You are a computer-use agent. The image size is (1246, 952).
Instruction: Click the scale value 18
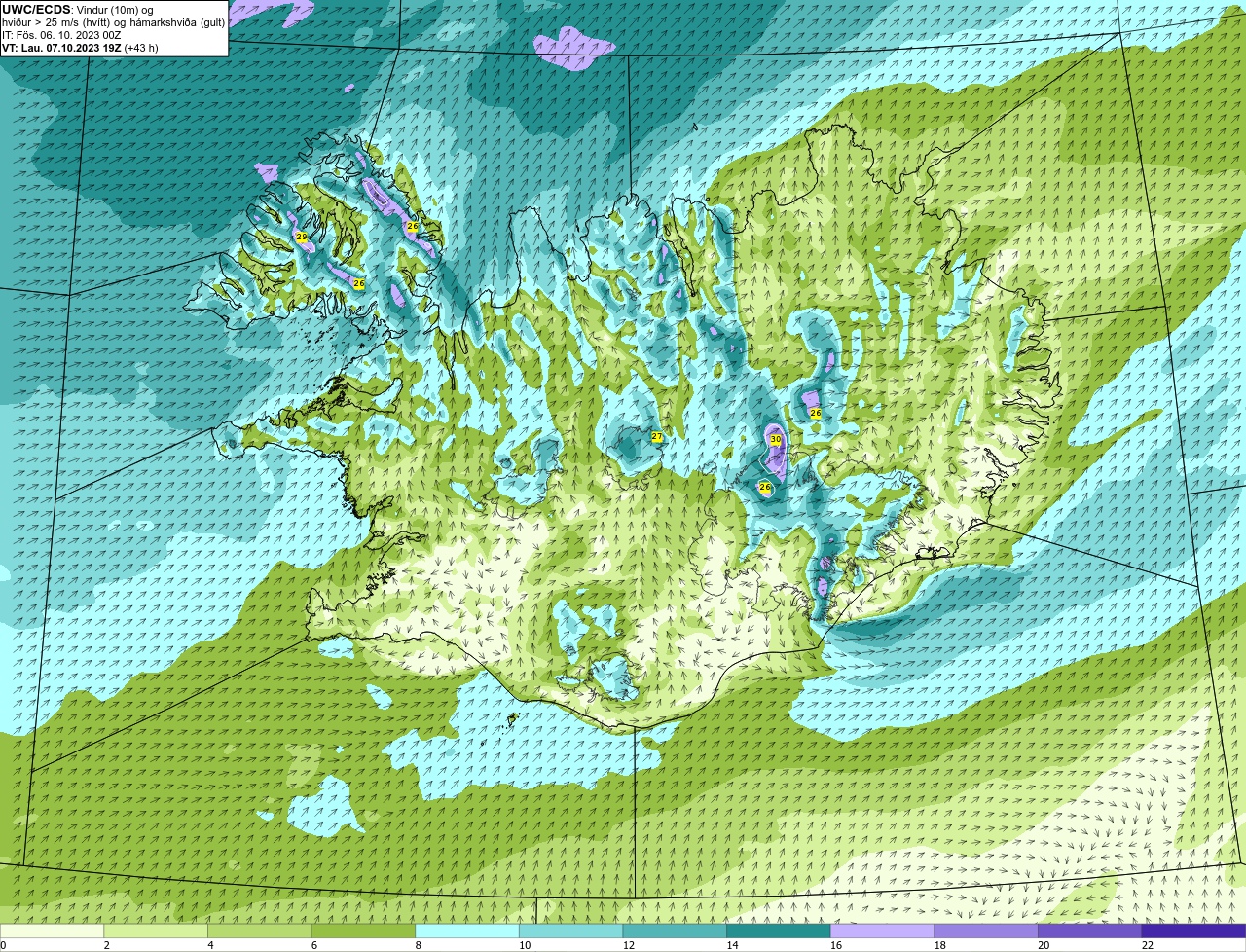pos(940,945)
